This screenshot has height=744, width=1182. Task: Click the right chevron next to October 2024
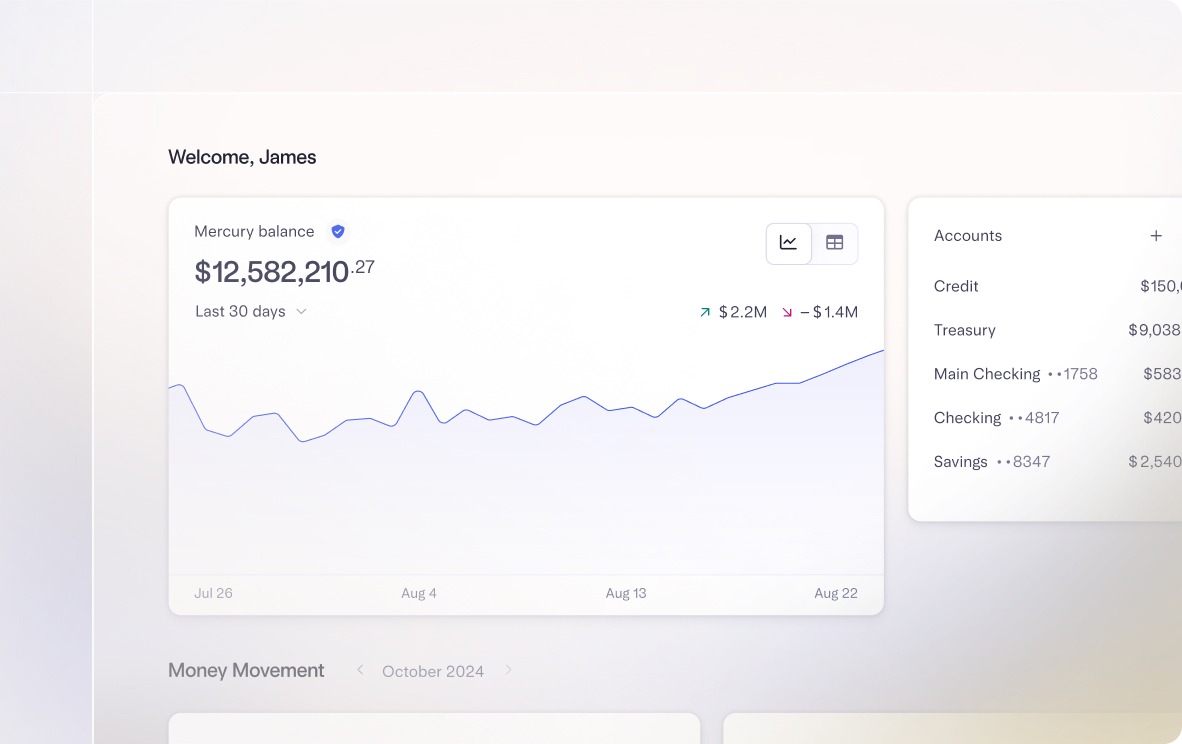[508, 670]
